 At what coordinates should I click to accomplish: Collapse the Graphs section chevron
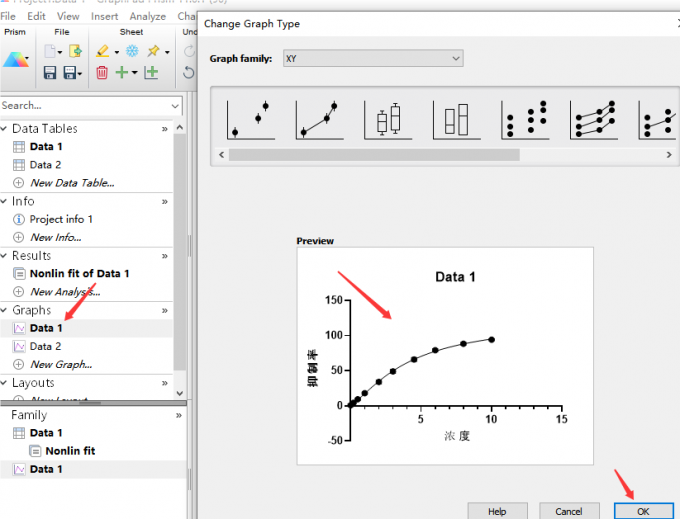[4, 310]
